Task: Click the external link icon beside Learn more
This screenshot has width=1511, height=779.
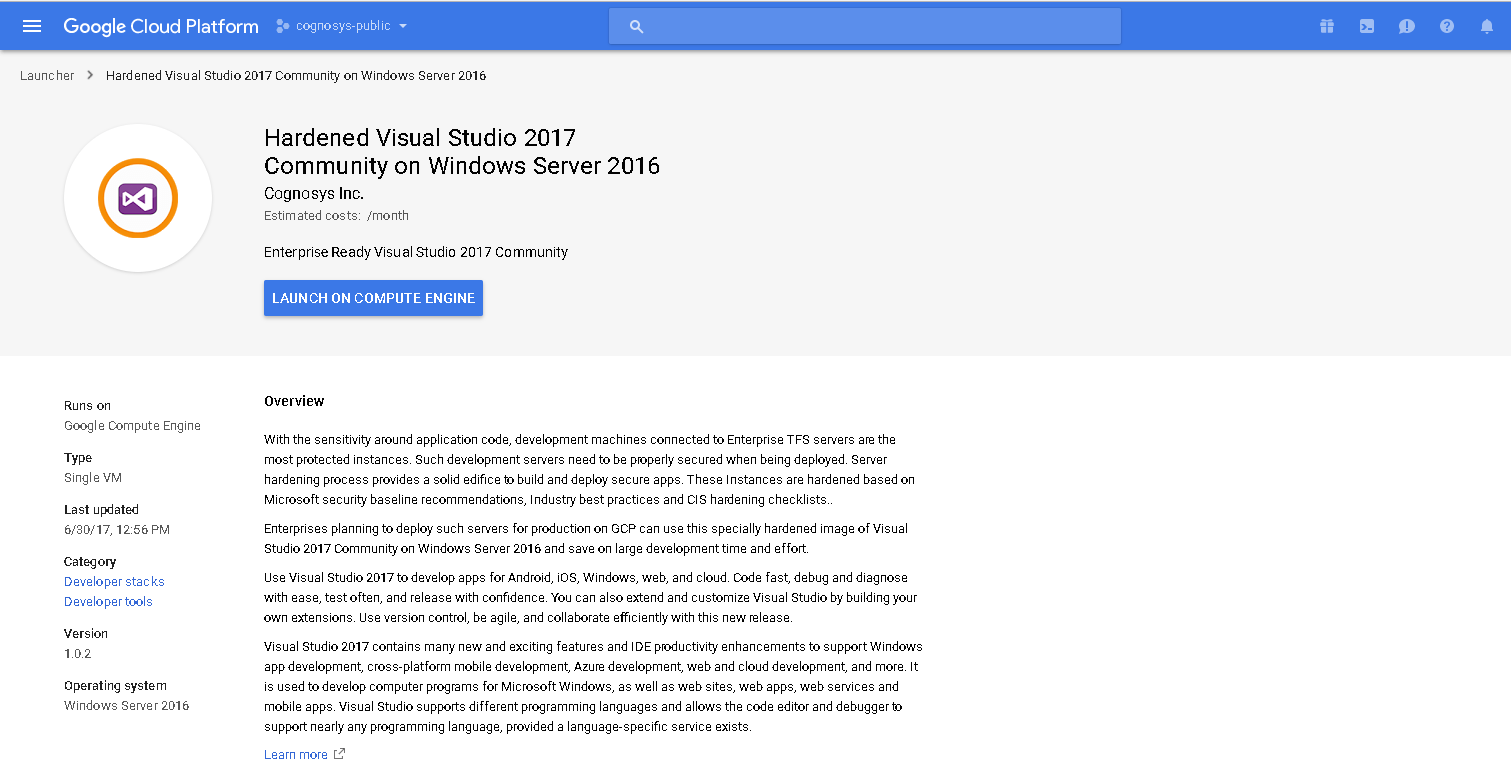Action: click(x=339, y=754)
